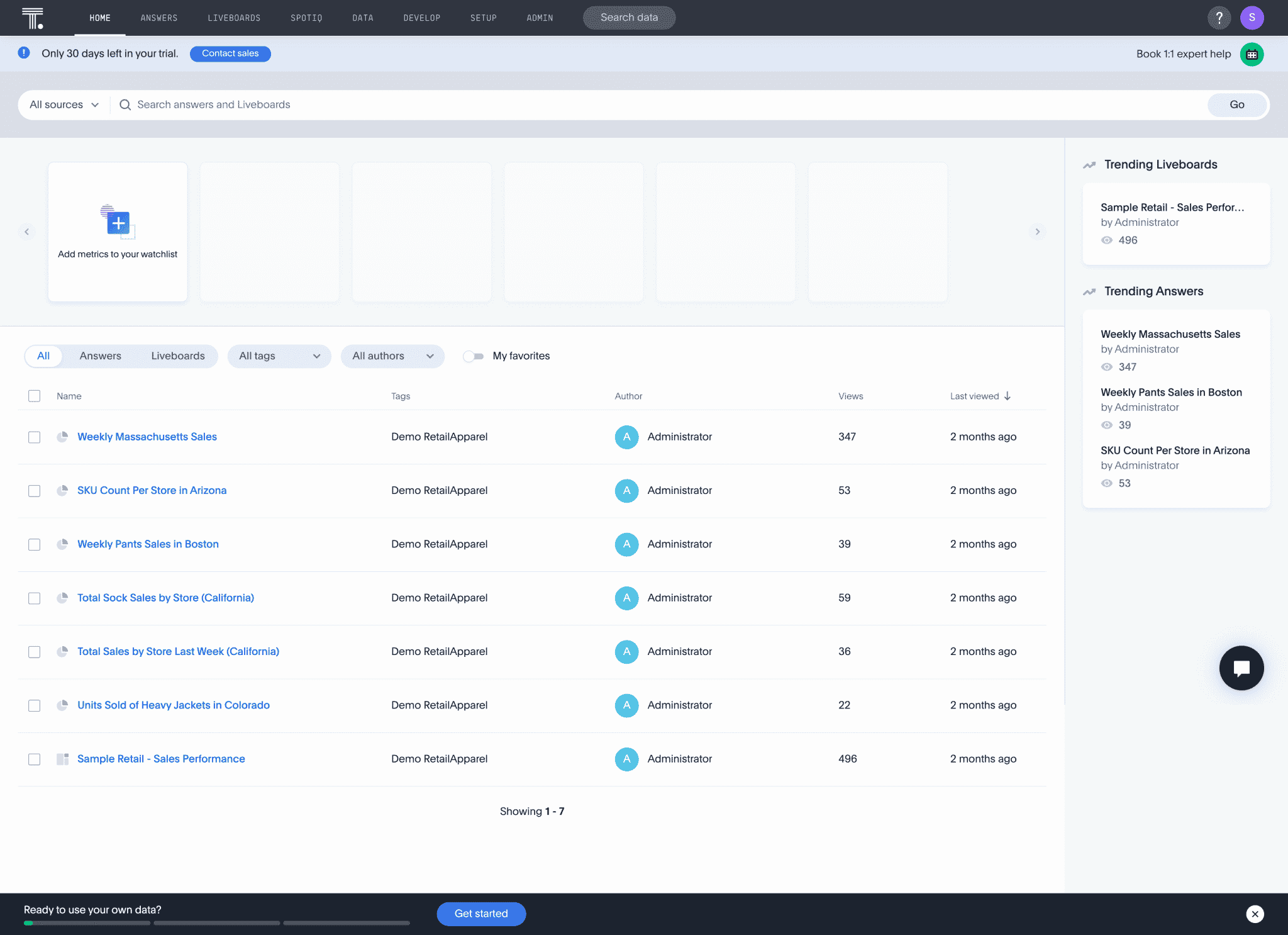Click the Contact sales button
The height and width of the screenshot is (935, 1288).
pyautogui.click(x=229, y=53)
